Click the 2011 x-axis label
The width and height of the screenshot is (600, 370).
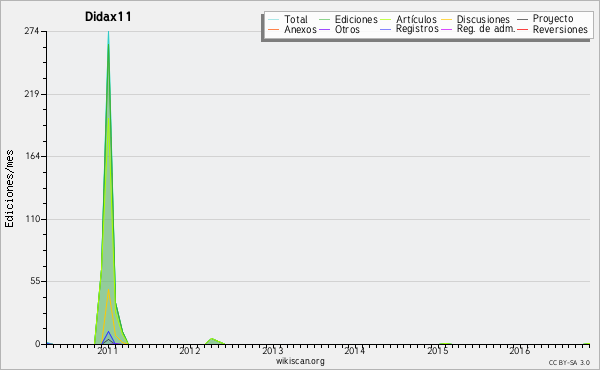pyautogui.click(x=108, y=350)
